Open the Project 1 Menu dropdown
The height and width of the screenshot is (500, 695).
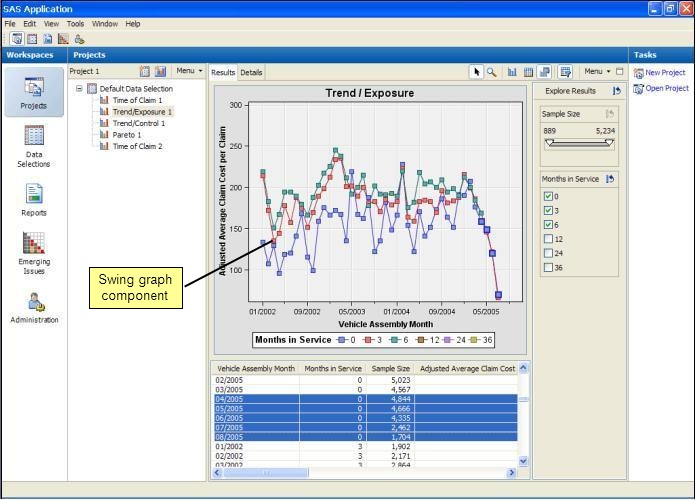pyautogui.click(x=189, y=71)
